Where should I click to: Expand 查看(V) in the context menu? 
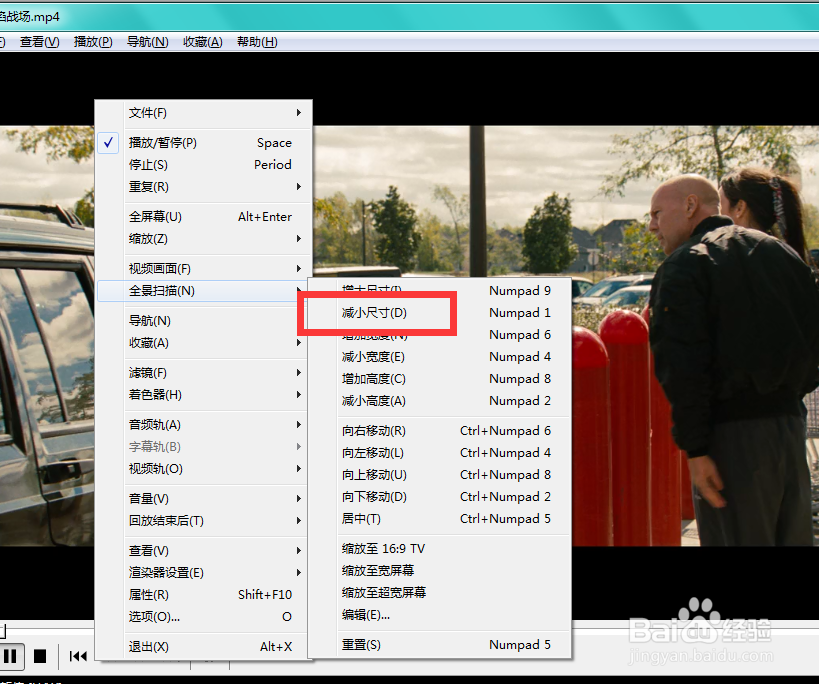point(204,551)
